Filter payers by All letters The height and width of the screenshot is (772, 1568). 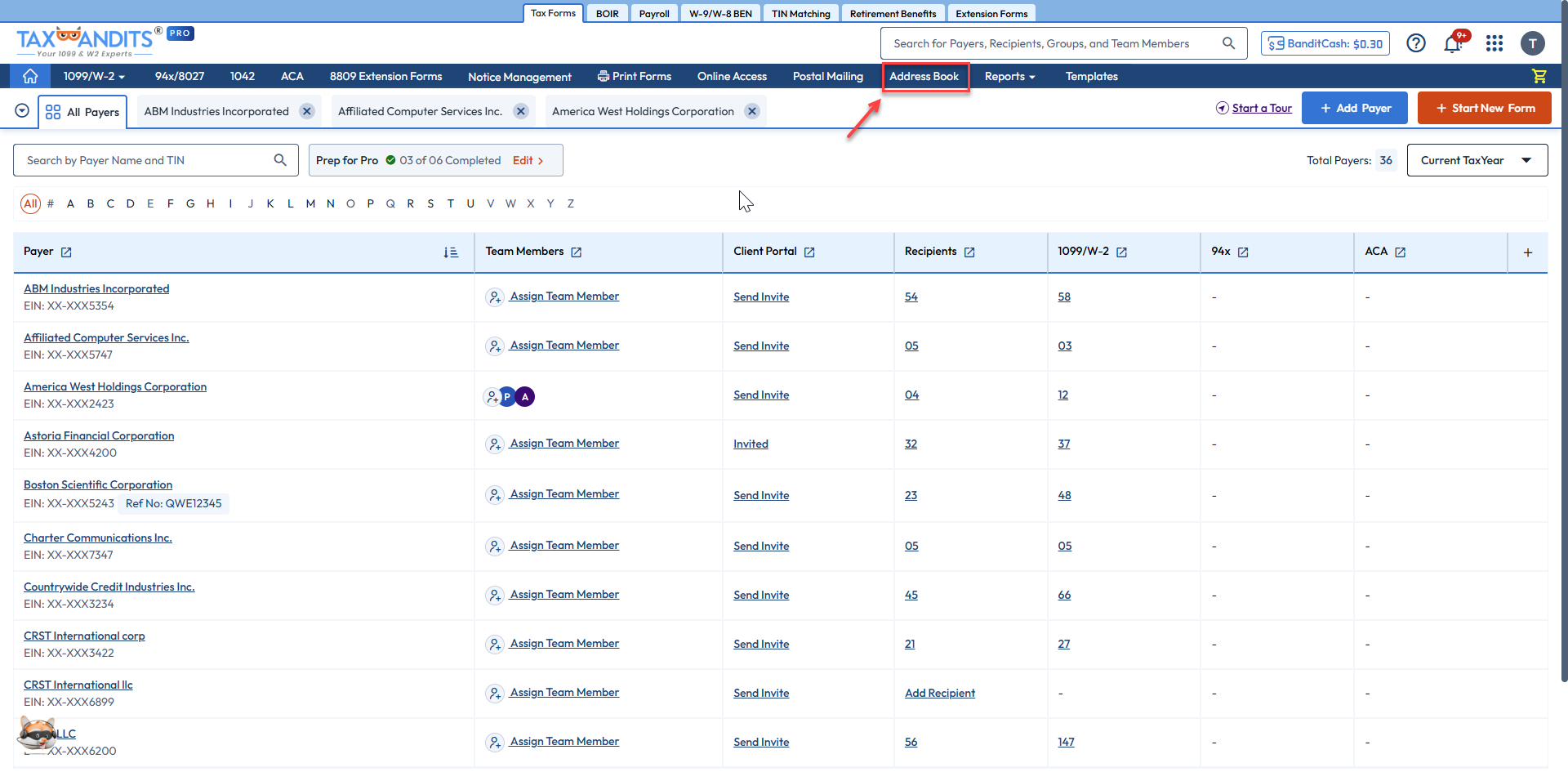(x=30, y=203)
